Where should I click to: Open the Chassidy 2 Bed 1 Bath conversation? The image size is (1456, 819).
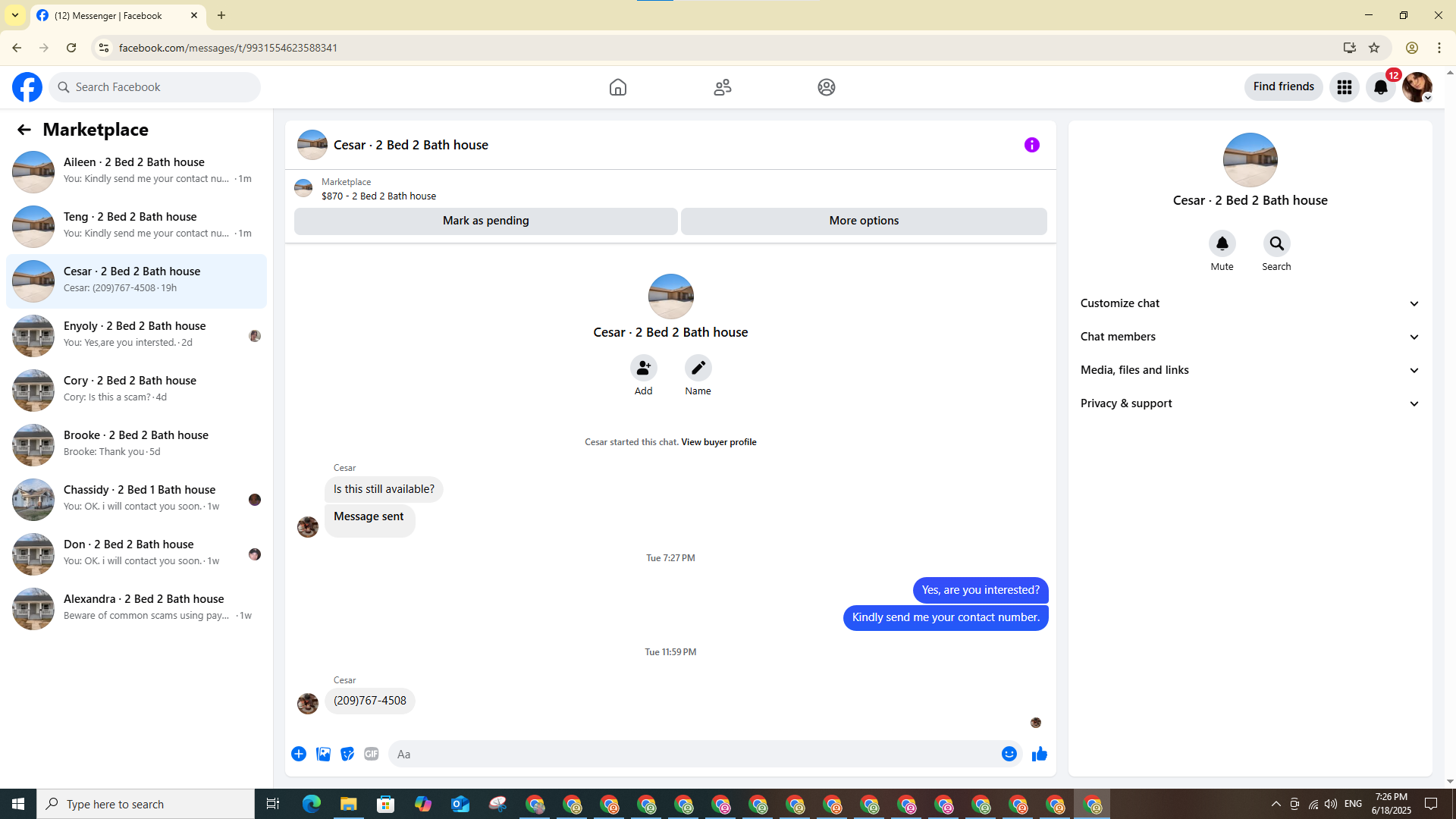[136, 499]
